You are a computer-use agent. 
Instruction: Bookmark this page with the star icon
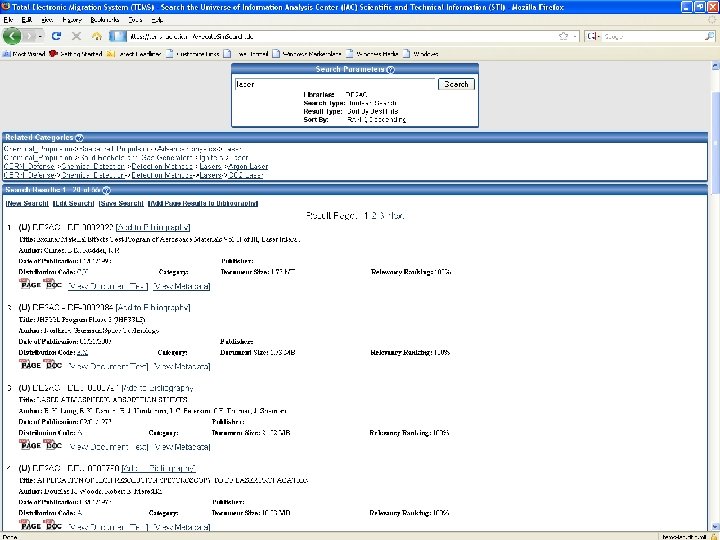coord(563,36)
